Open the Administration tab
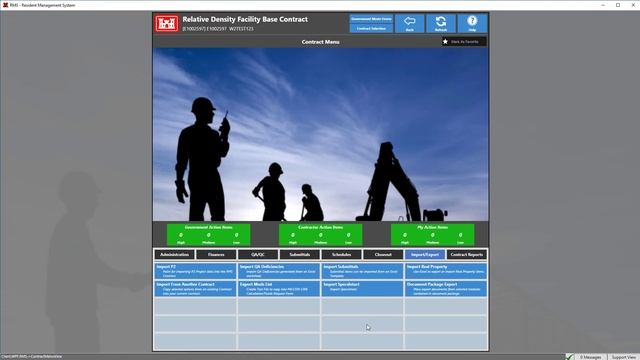Viewport: 640px width, 360px height. pos(174,255)
